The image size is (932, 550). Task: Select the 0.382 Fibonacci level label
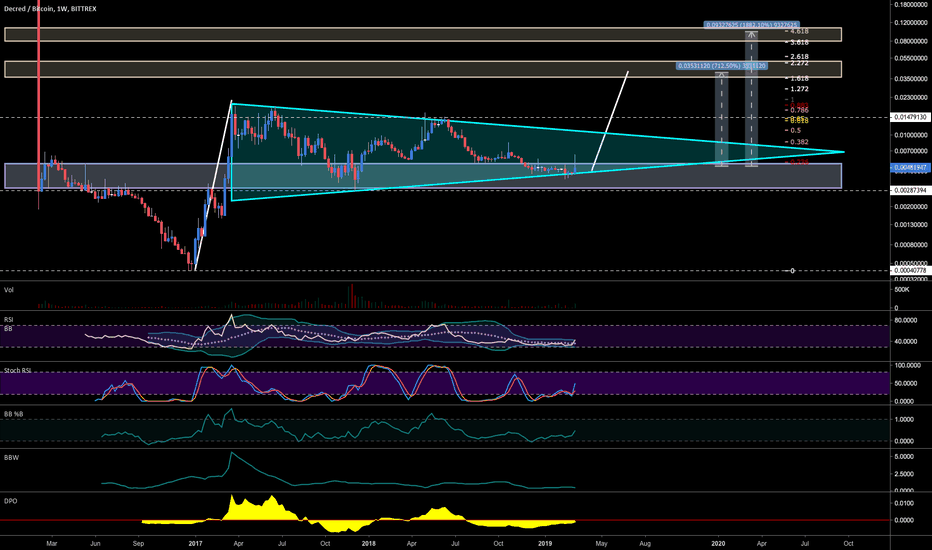coord(799,143)
